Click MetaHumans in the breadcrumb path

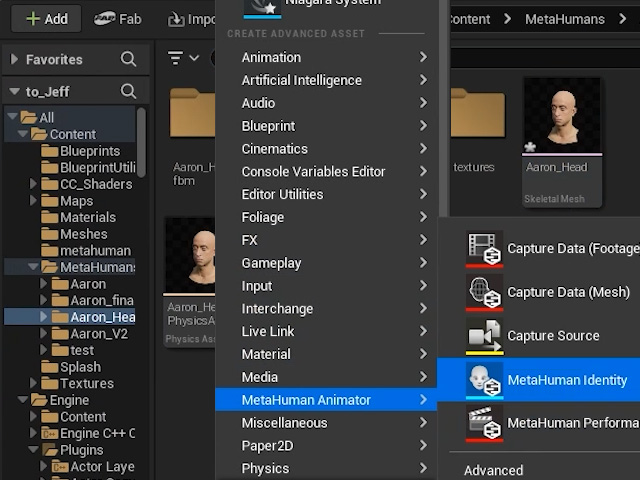click(564, 19)
